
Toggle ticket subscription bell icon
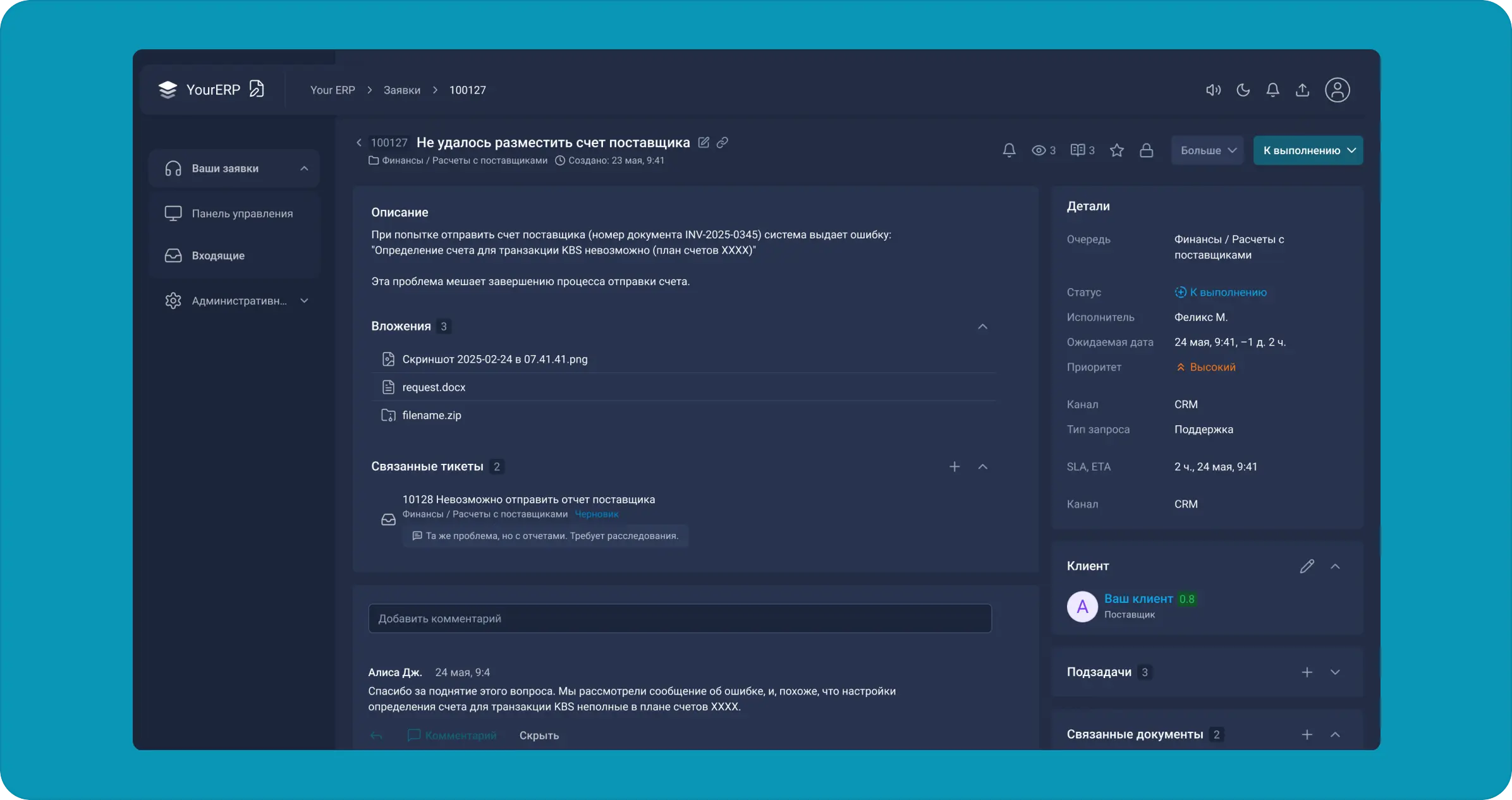pyautogui.click(x=1009, y=150)
